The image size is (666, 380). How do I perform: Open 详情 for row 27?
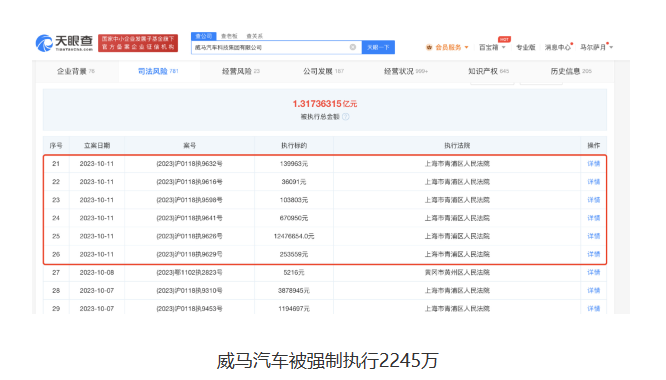click(593, 272)
